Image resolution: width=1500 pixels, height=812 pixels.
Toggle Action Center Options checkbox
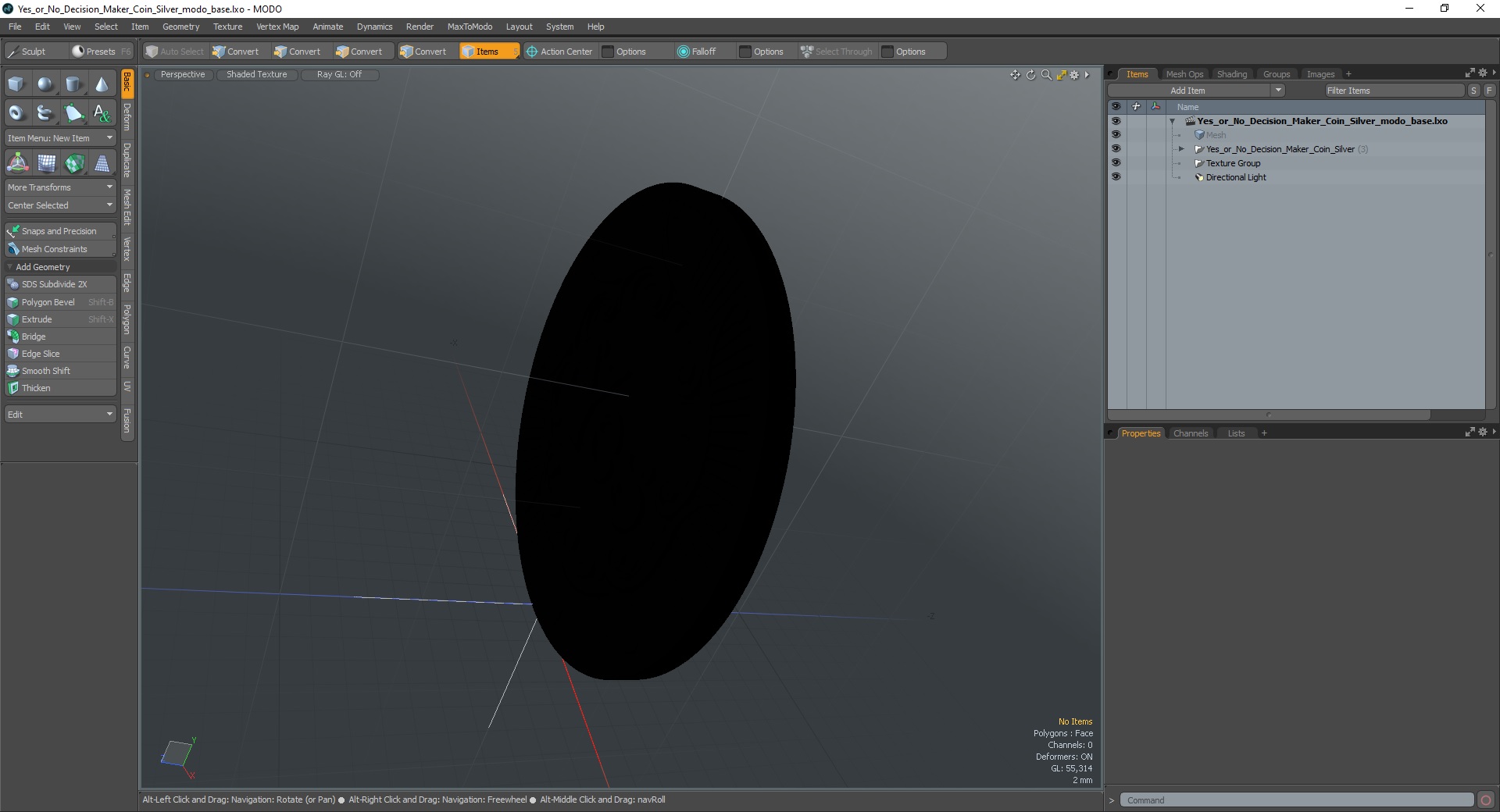[609, 52]
